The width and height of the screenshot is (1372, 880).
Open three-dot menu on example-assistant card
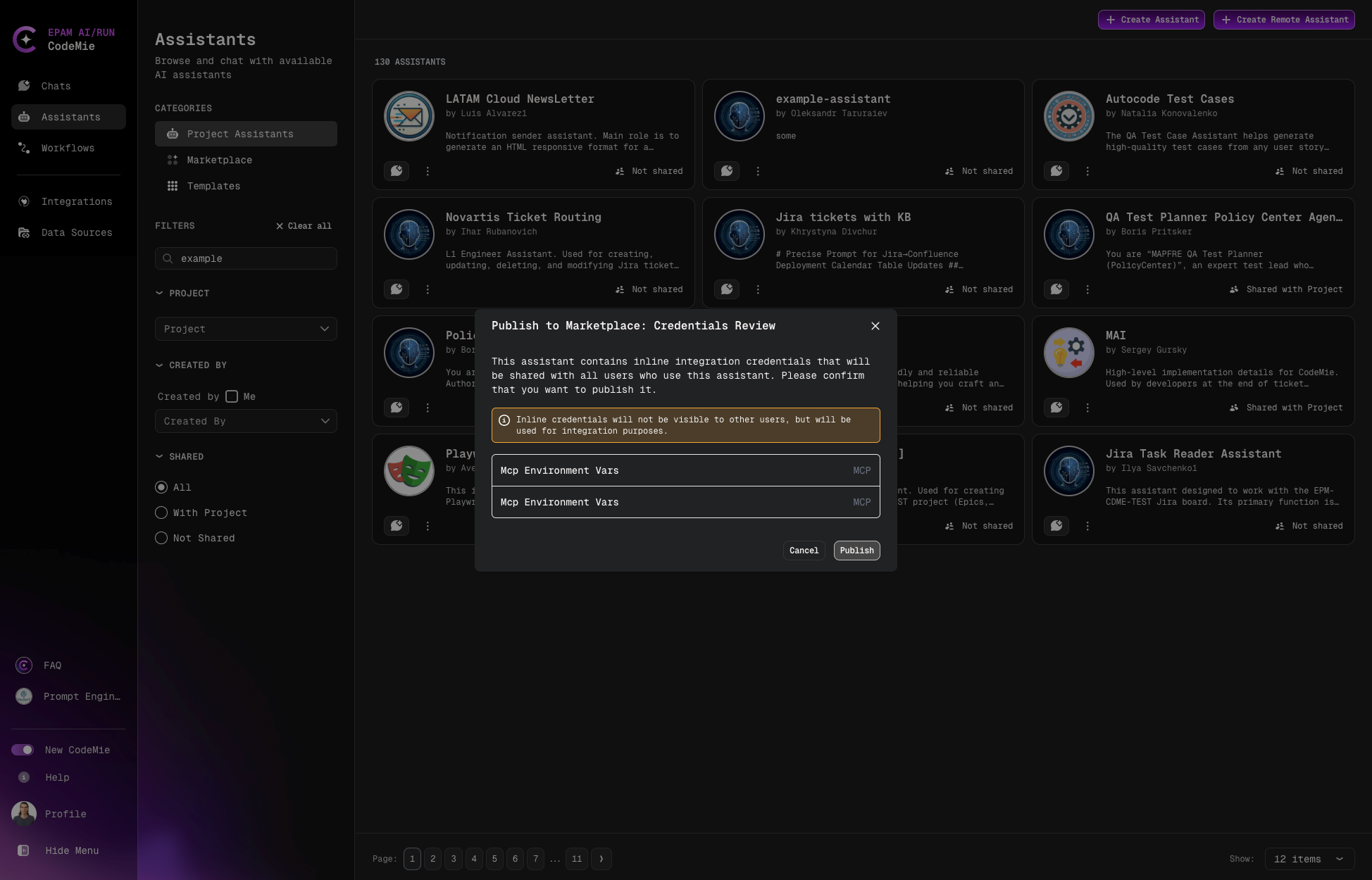(758, 171)
